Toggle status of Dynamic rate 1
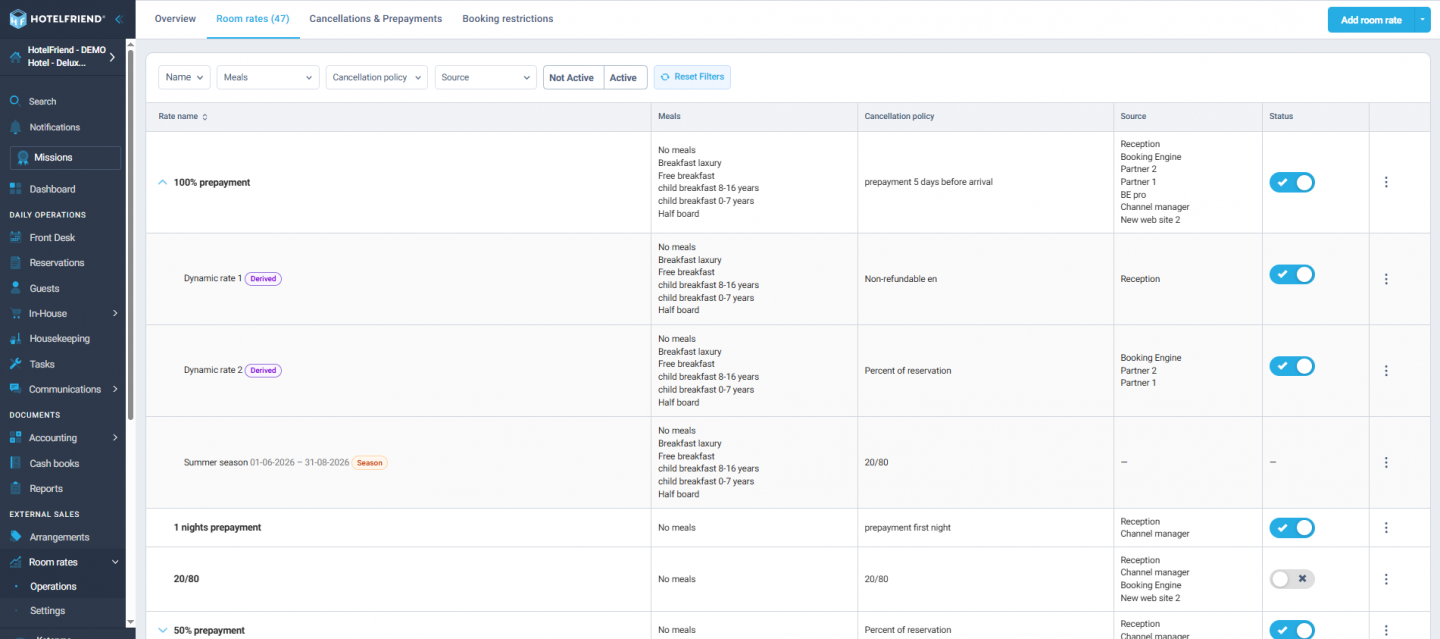Viewport: 1440px width, 639px height. pos(1292,274)
